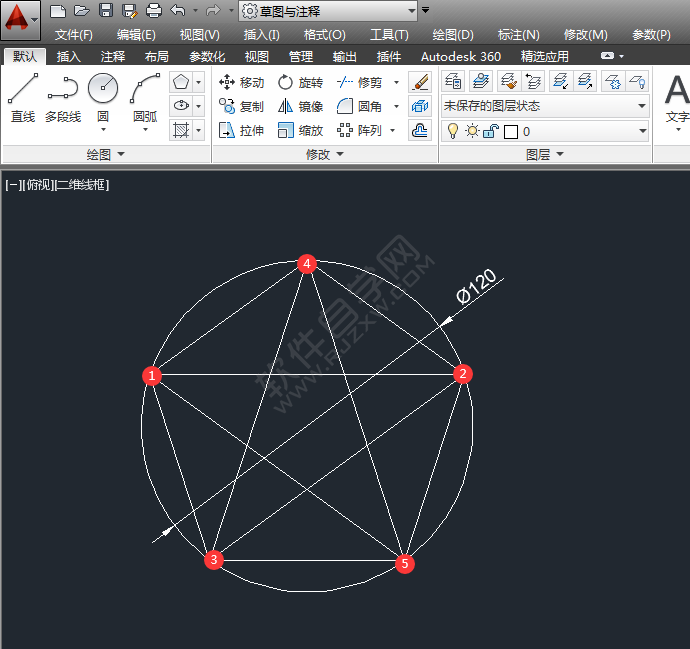Select the 镜像 (Mirror) tool
This screenshot has height=649, width=690.
tap(300, 106)
